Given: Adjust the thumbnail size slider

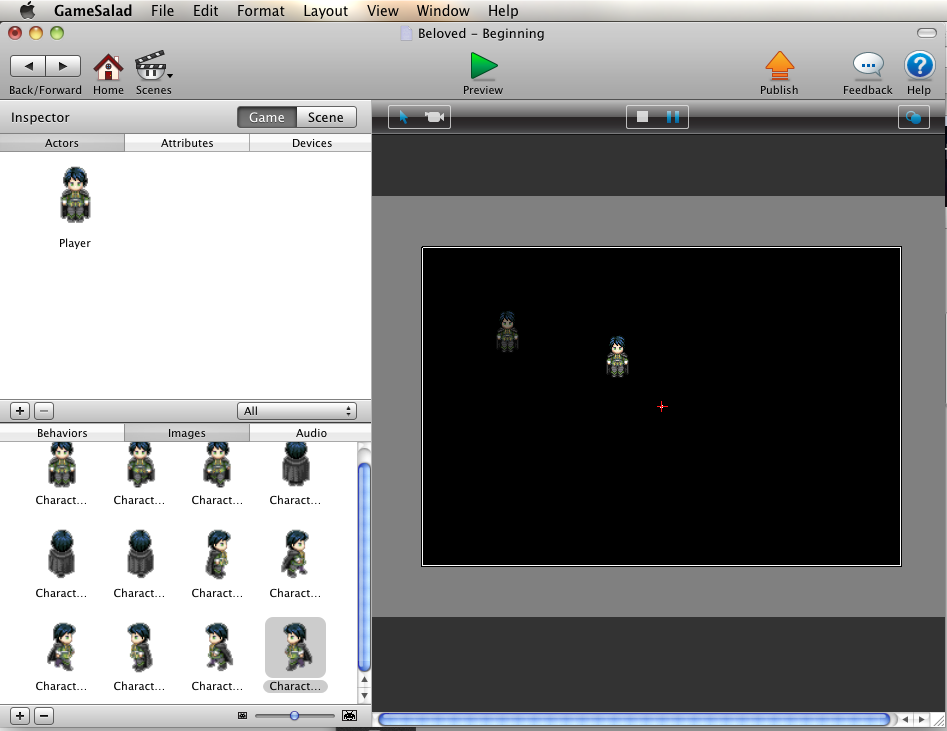Looking at the screenshot, I should (x=294, y=716).
